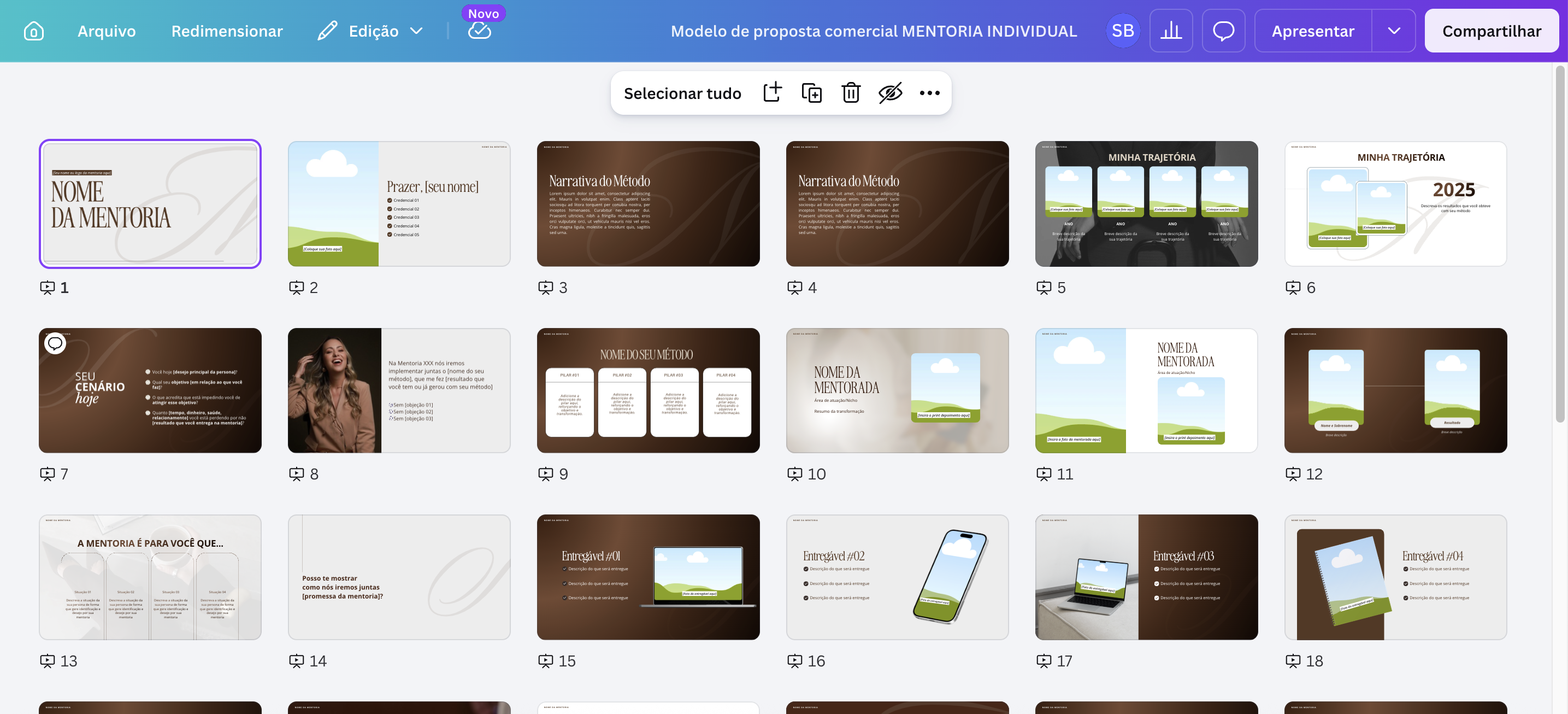The height and width of the screenshot is (714, 1568).
Task: Add a new page with the plus icon
Action: (773, 92)
